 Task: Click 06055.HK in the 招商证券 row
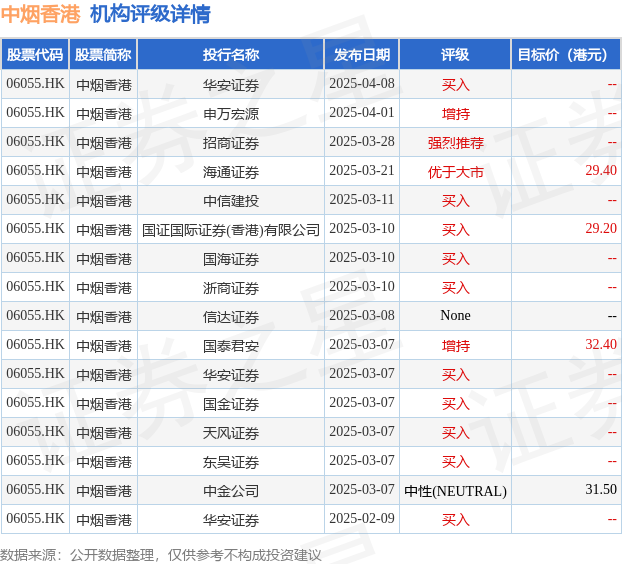pos(35,142)
